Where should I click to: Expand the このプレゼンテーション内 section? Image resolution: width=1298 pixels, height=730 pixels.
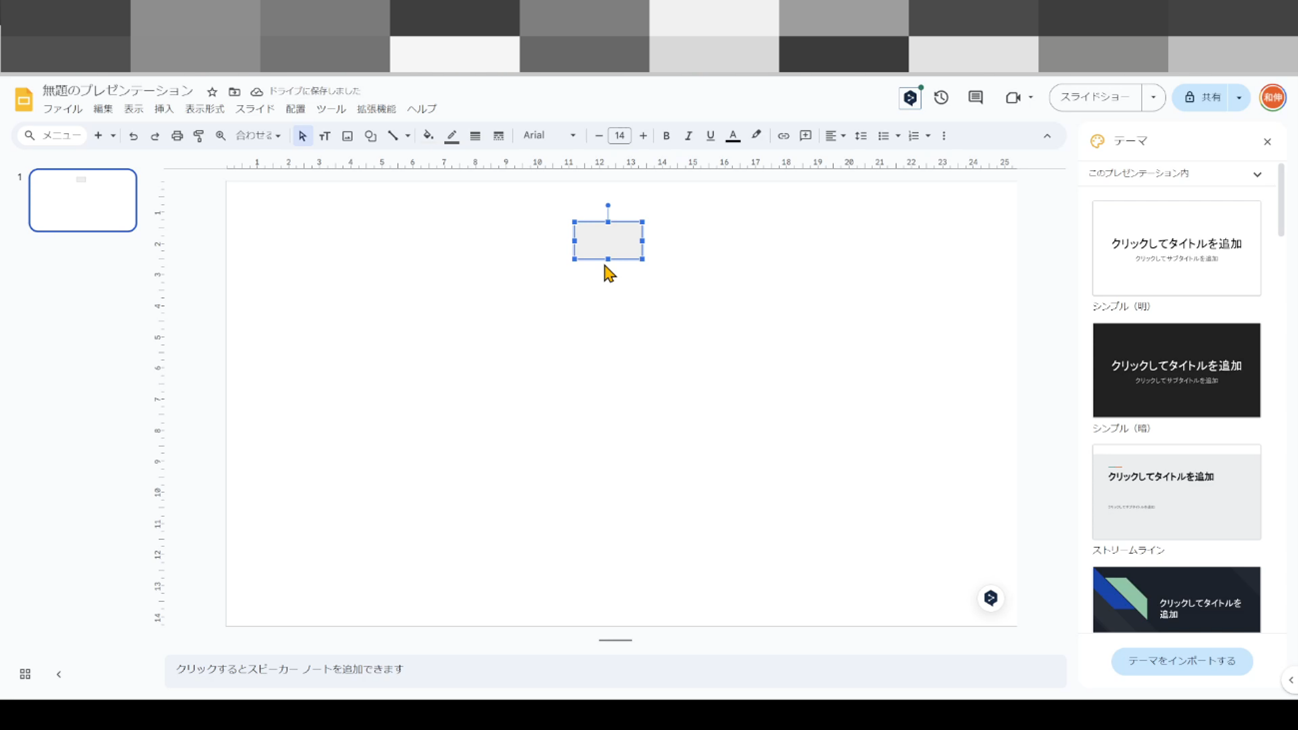coord(1175,174)
